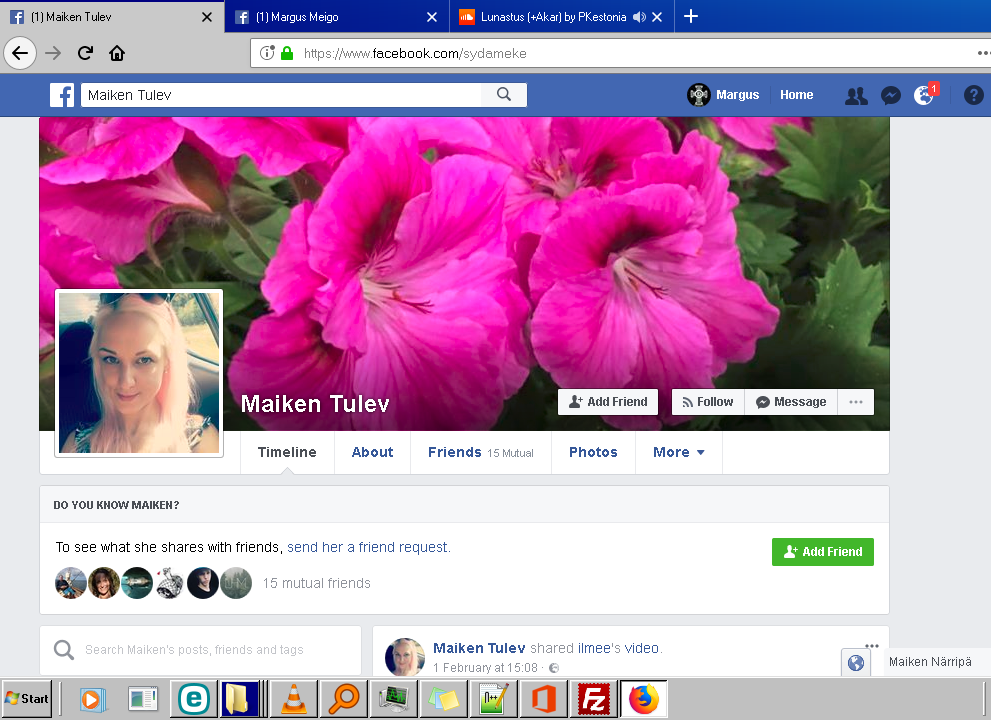Open sticky notes icon in taskbar
991x720 pixels.
[x=443, y=699]
